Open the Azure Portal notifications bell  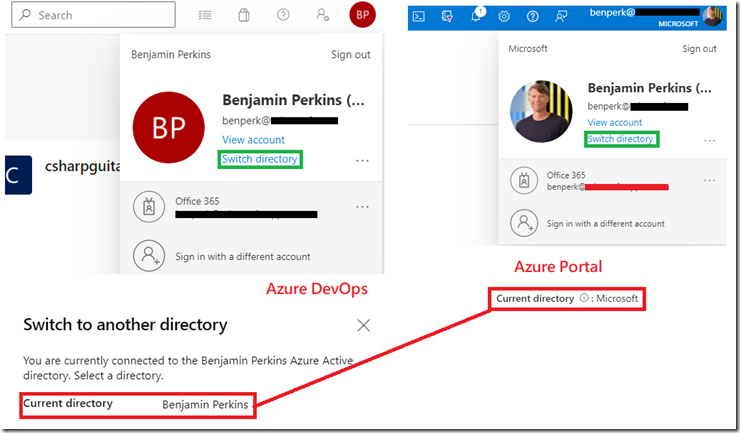(476, 16)
